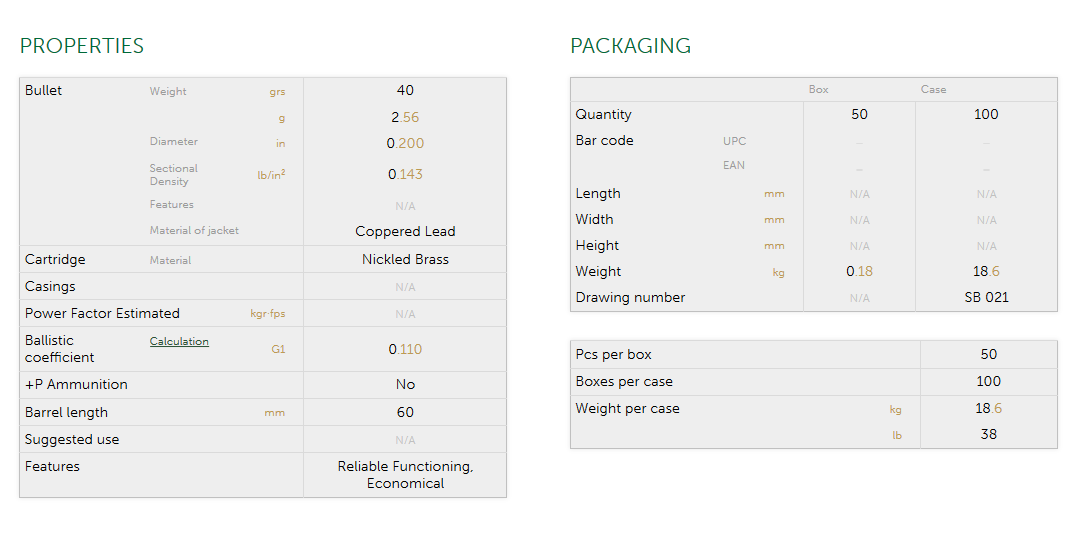Click the Case column header
This screenshot has height=533, width=1083.
[x=933, y=90]
